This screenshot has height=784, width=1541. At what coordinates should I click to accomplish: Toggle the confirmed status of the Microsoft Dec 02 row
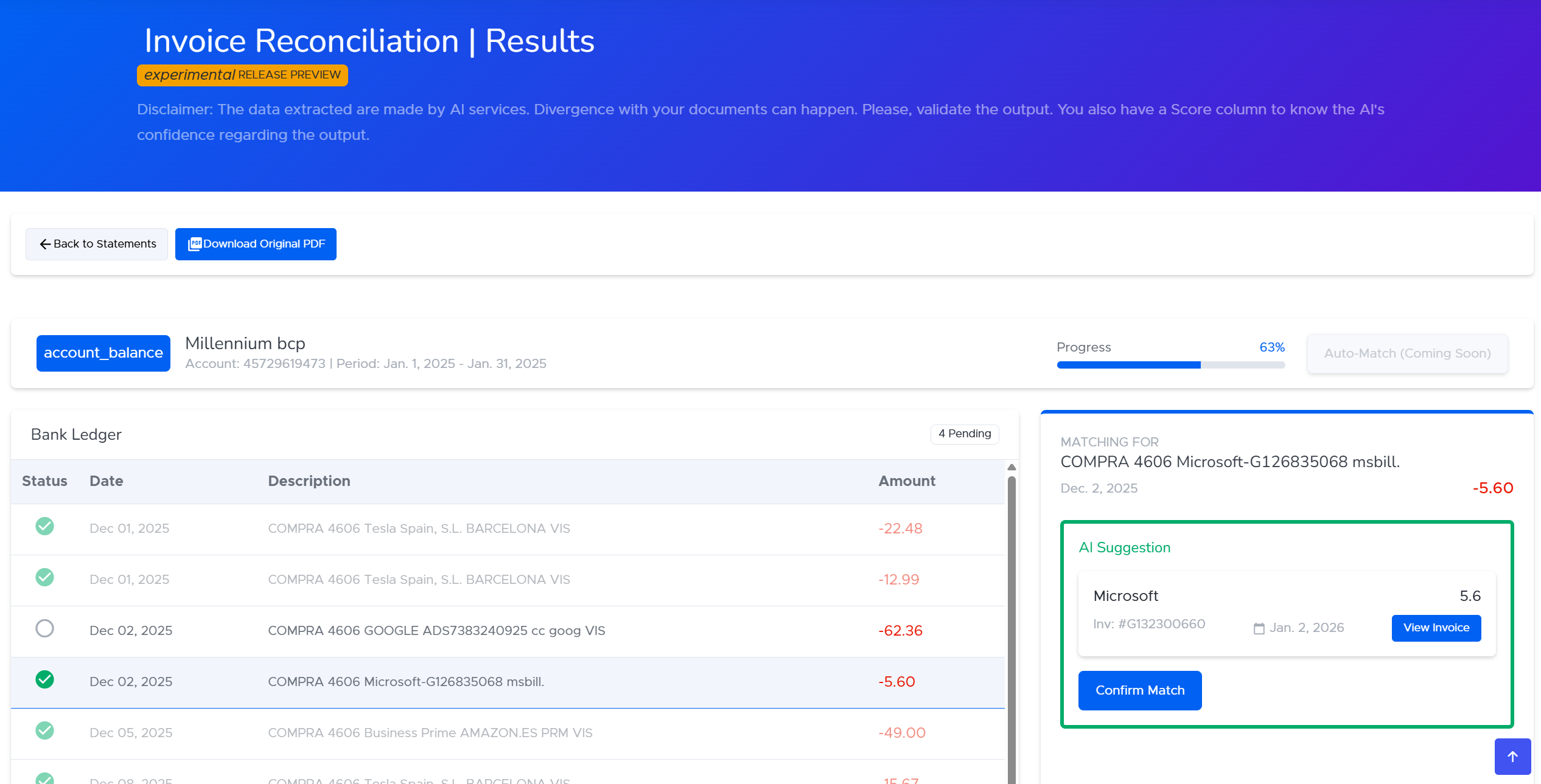coord(44,681)
